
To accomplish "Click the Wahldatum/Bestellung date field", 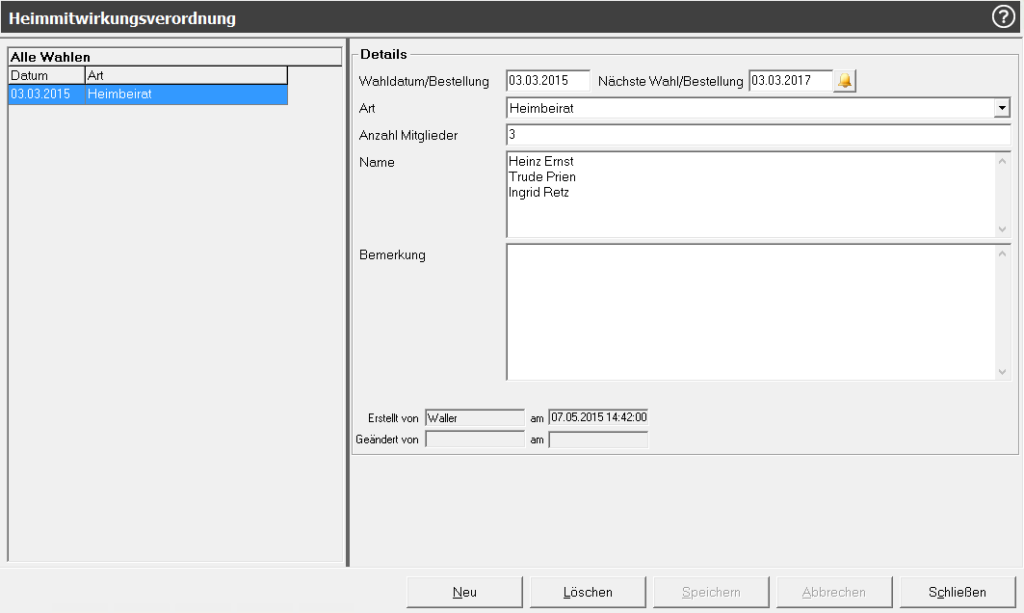I will (548, 81).
